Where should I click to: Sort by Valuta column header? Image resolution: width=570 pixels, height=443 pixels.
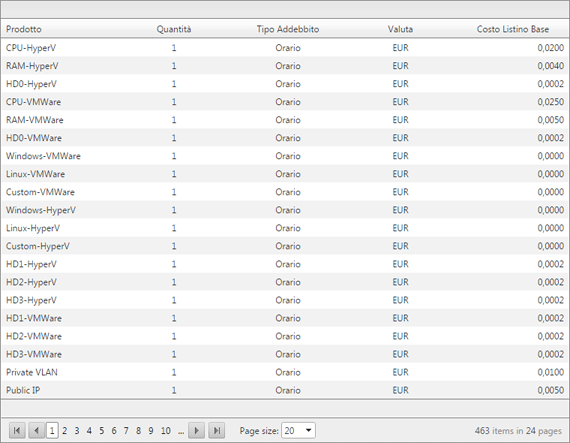(x=400, y=29)
